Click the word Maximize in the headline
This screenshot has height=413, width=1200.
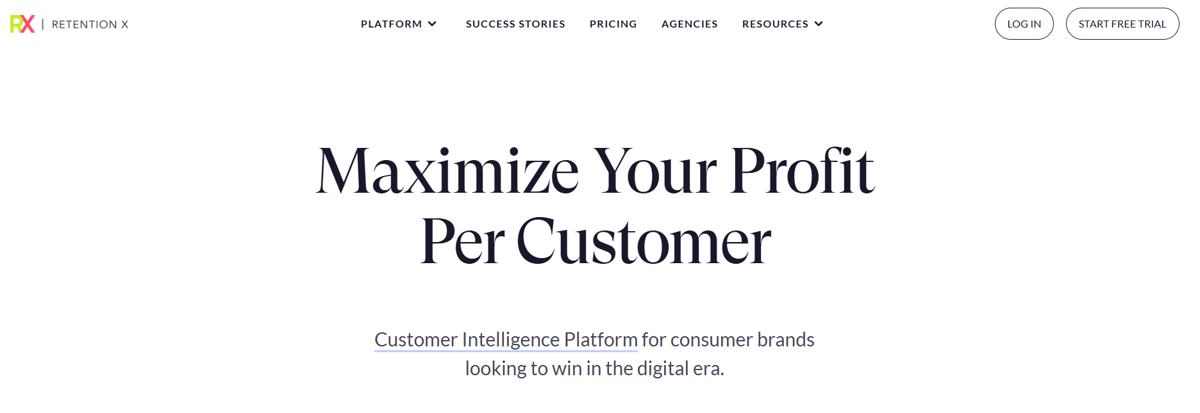coord(447,171)
